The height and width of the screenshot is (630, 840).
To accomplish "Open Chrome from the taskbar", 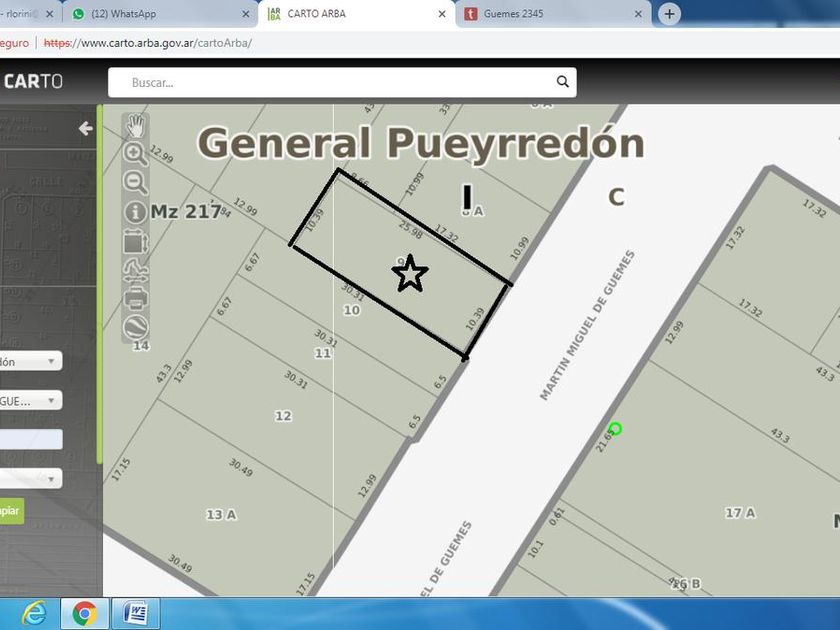I will pyautogui.click(x=85, y=613).
